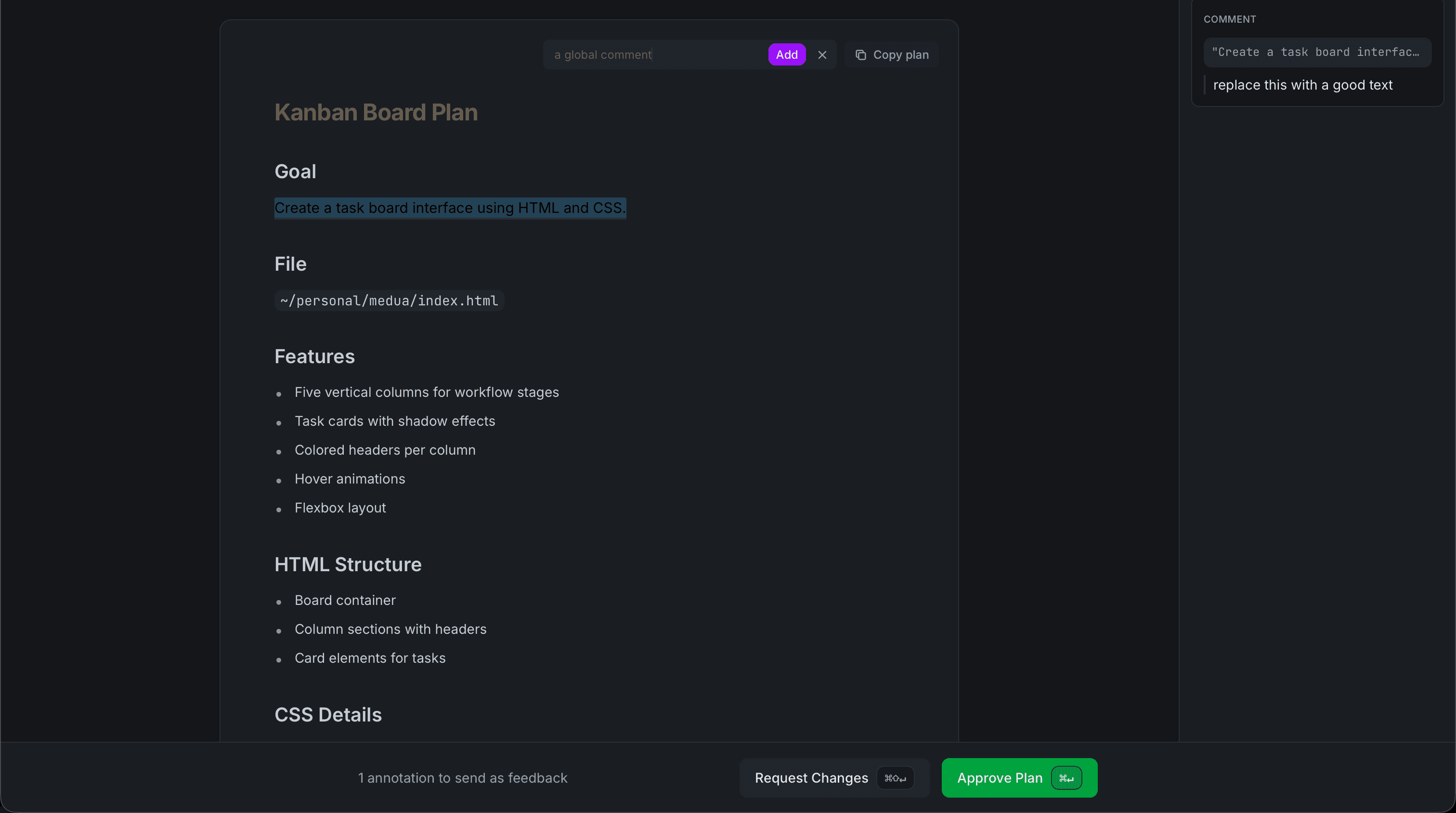This screenshot has width=1456, height=813.
Task: Click the ⌘↵ shortcut badge inside Approve Plan
Action: (1067, 777)
